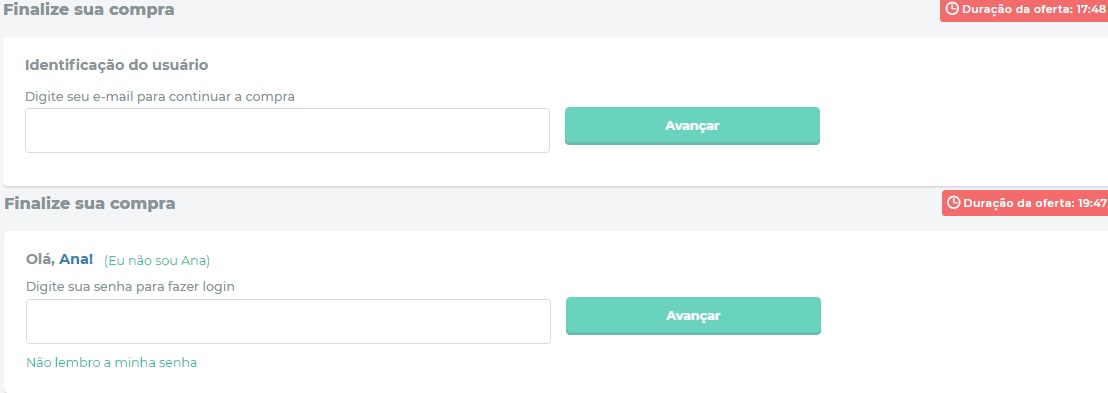Click the "Identificação do usuário" heading
The height and width of the screenshot is (393, 1108).
(117, 65)
